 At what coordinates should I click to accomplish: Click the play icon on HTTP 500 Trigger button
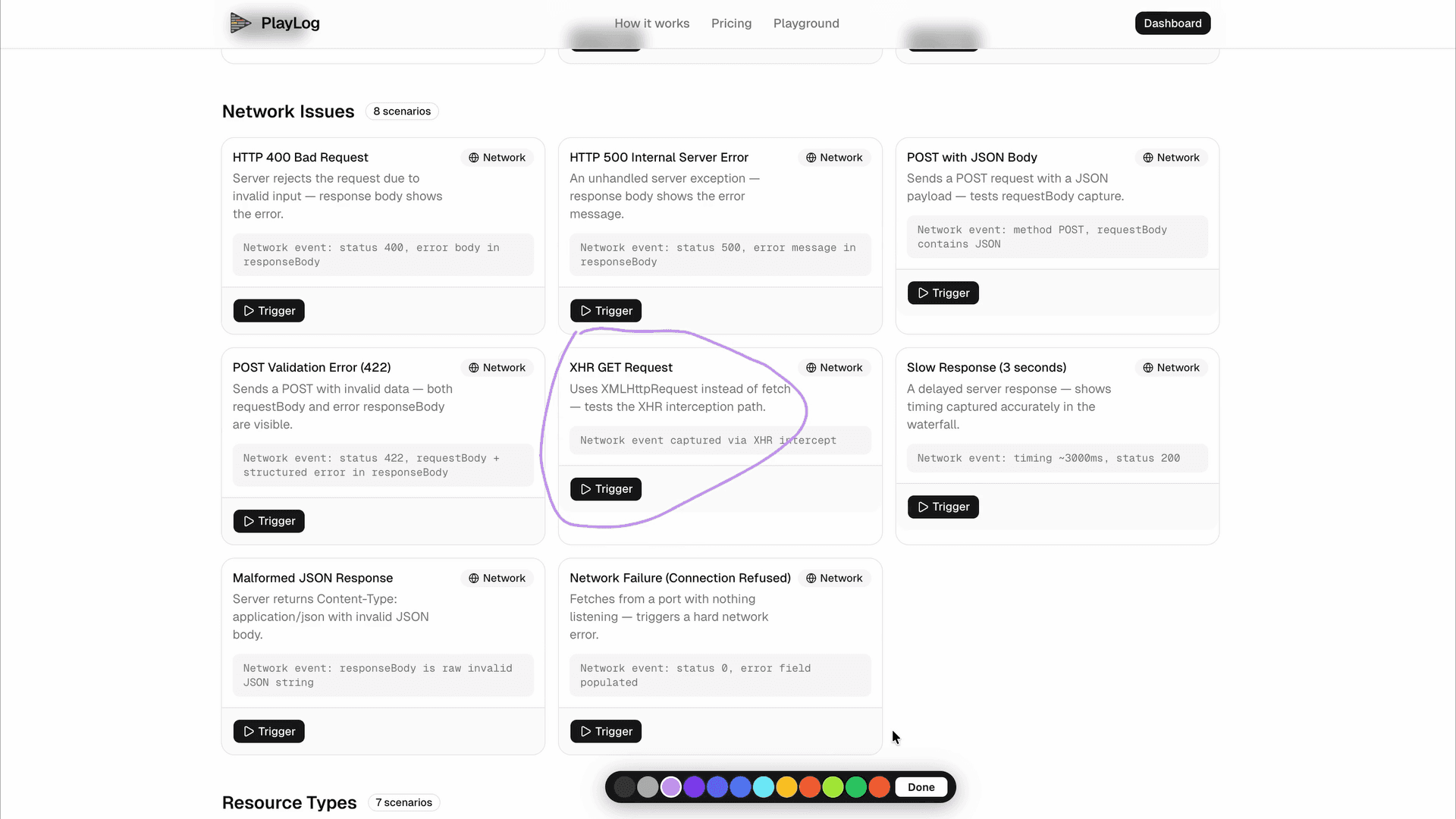pos(585,310)
